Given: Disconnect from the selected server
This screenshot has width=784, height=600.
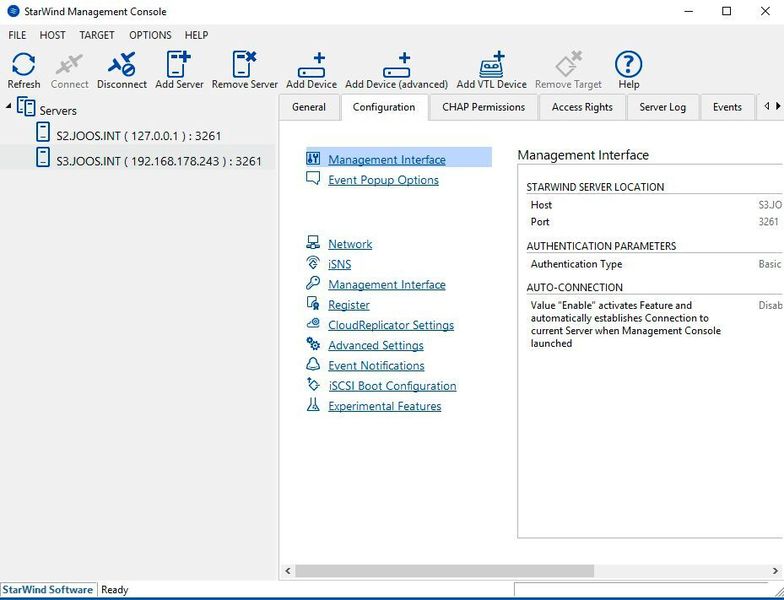Looking at the screenshot, I should point(122,64).
